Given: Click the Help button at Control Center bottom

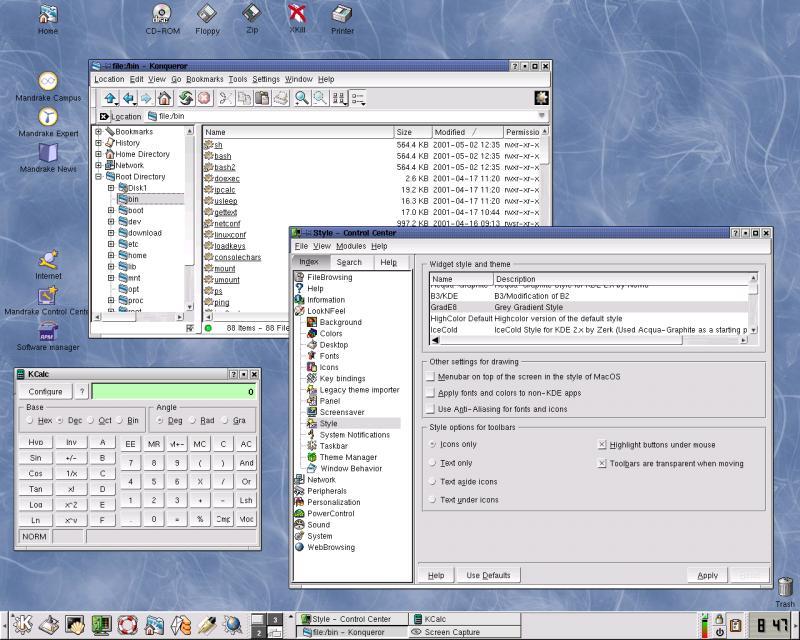Looking at the screenshot, I should point(436,575).
